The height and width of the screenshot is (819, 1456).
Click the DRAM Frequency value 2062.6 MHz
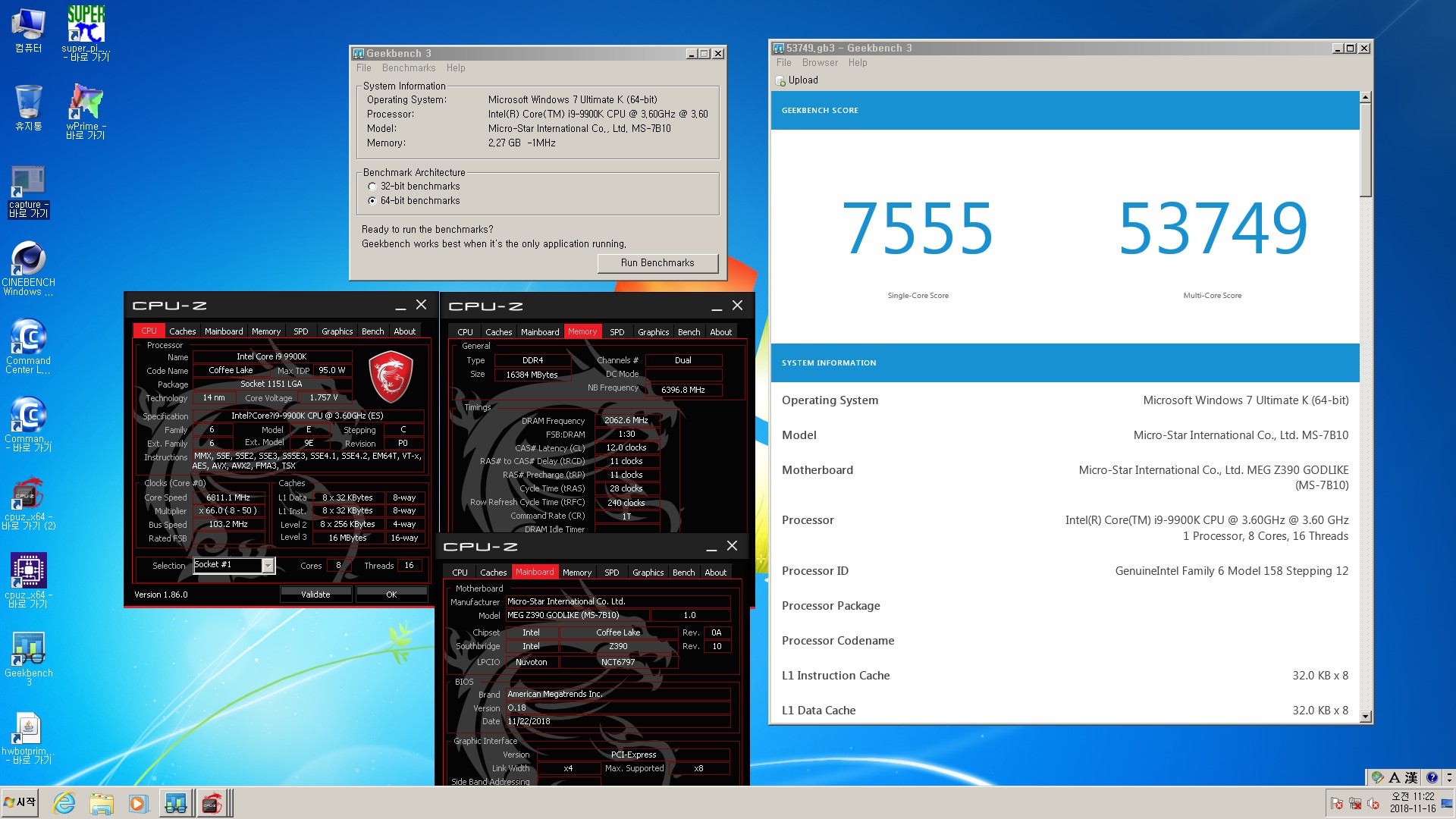point(626,420)
